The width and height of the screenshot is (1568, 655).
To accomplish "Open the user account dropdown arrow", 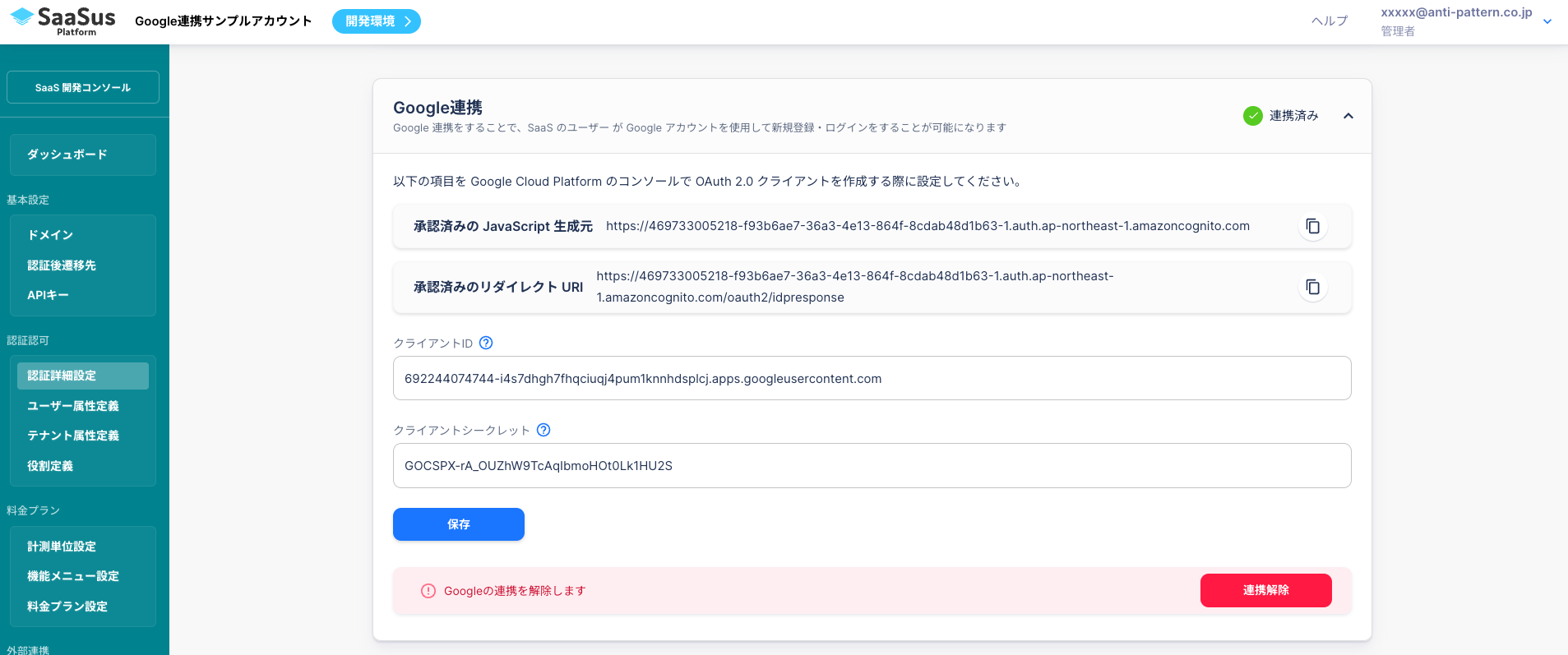I will click(1547, 22).
